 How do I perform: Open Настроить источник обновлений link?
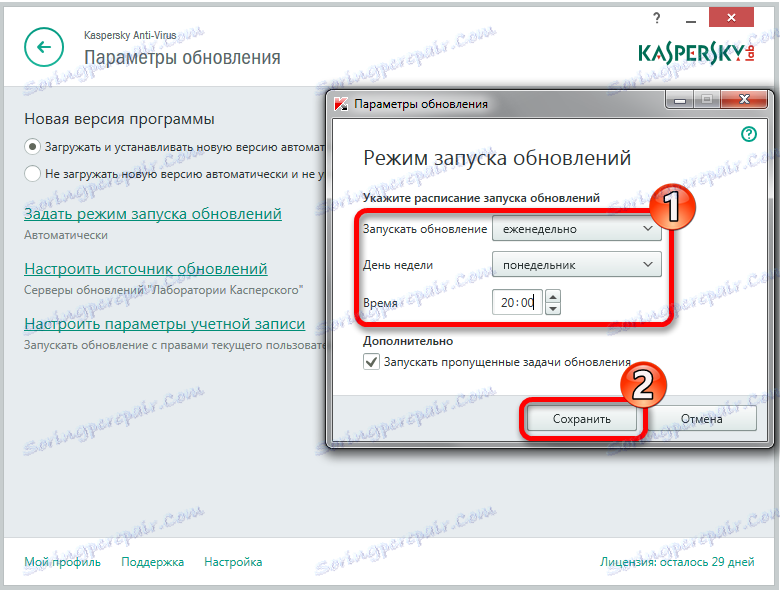(x=146, y=269)
